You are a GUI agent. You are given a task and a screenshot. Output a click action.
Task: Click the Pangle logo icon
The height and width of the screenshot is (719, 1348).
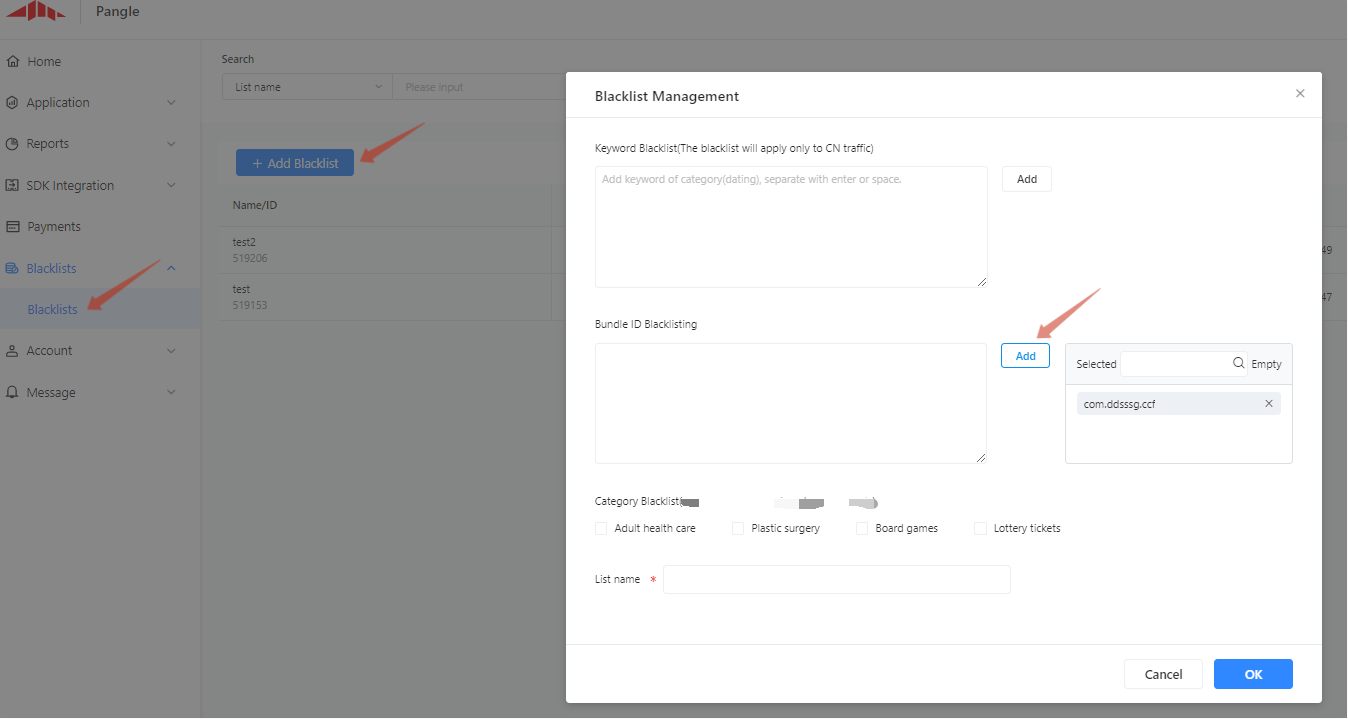pos(35,11)
